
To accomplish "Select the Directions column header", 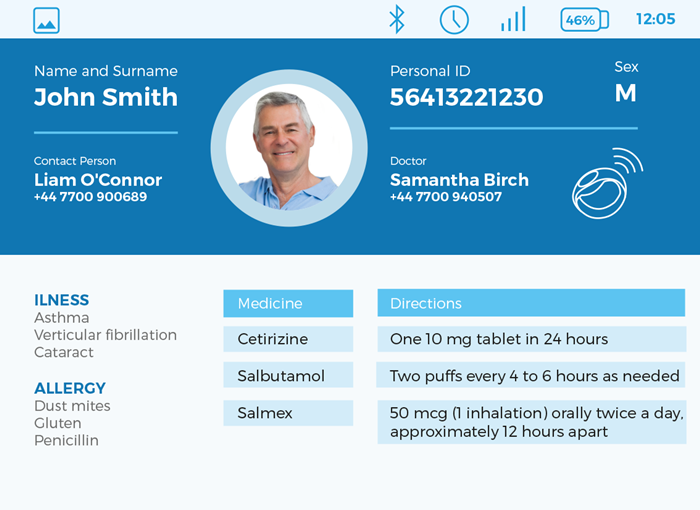I will [x=530, y=303].
